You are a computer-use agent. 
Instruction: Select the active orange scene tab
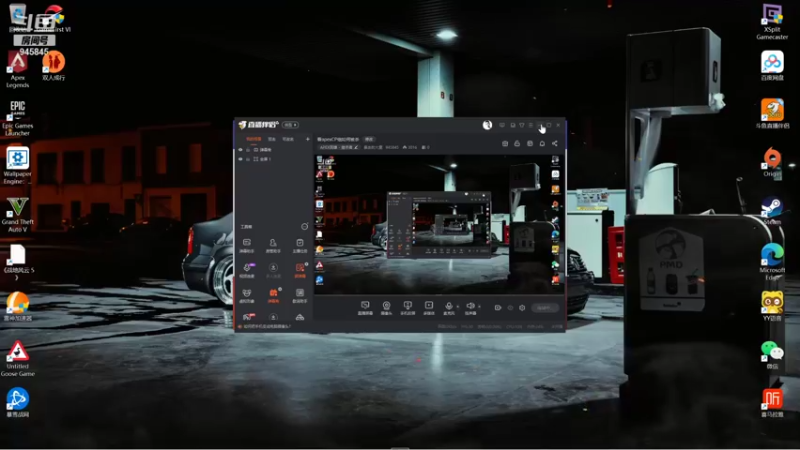[254, 139]
